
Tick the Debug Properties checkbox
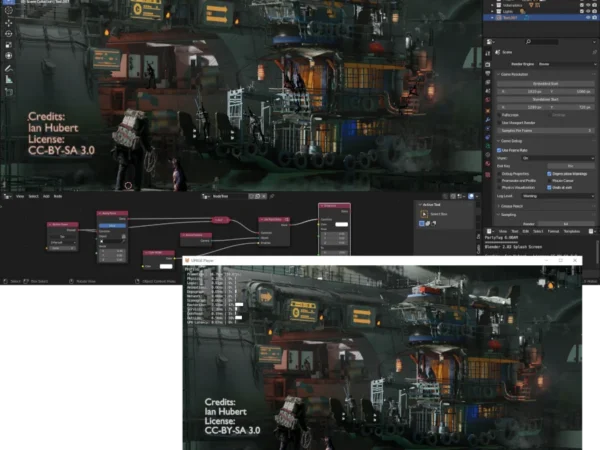(500, 172)
